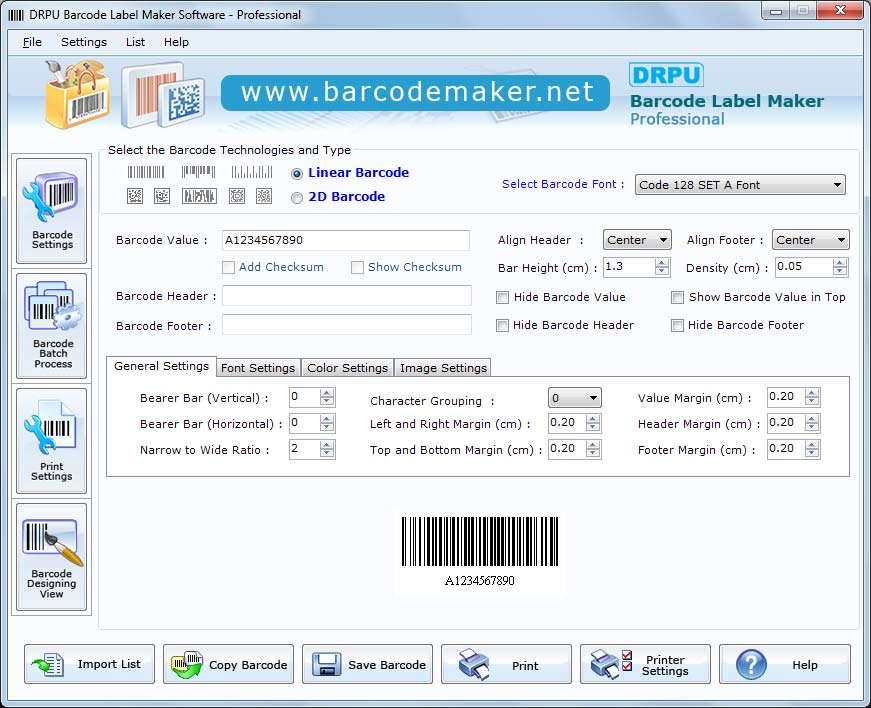Open the Select Barcode Font dropdown
The width and height of the screenshot is (871, 708).
(740, 185)
